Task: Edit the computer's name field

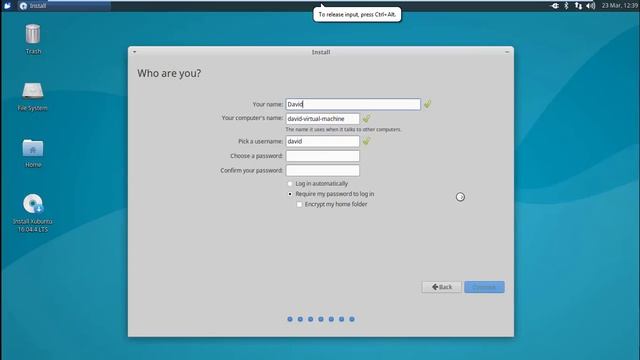Action: click(x=322, y=119)
